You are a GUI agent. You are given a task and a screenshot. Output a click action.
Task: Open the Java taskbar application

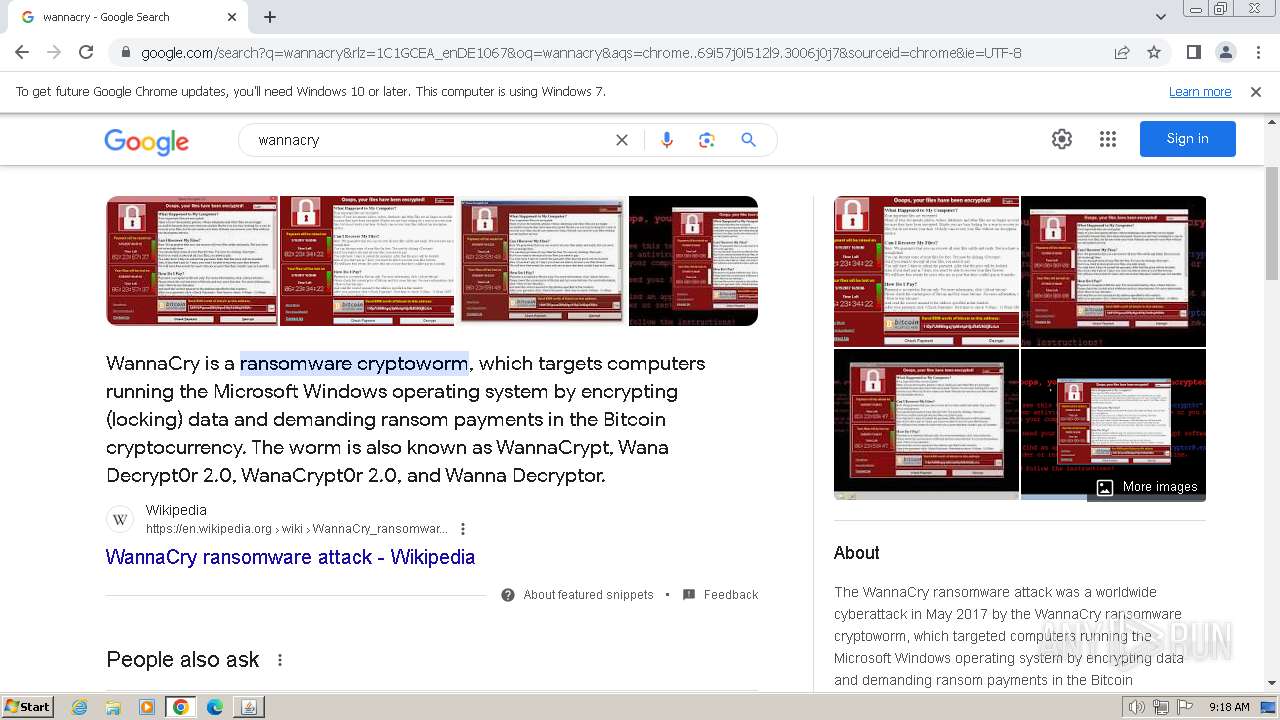point(248,707)
